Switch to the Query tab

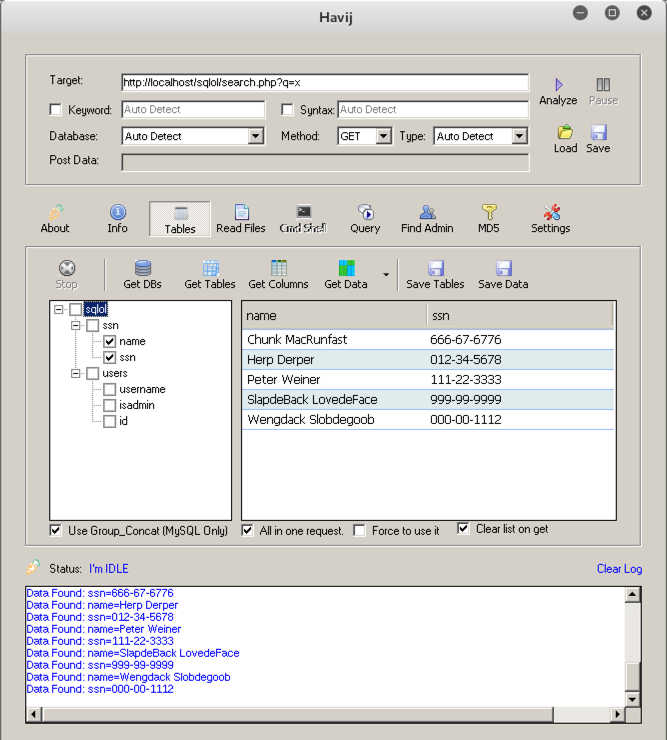point(365,218)
